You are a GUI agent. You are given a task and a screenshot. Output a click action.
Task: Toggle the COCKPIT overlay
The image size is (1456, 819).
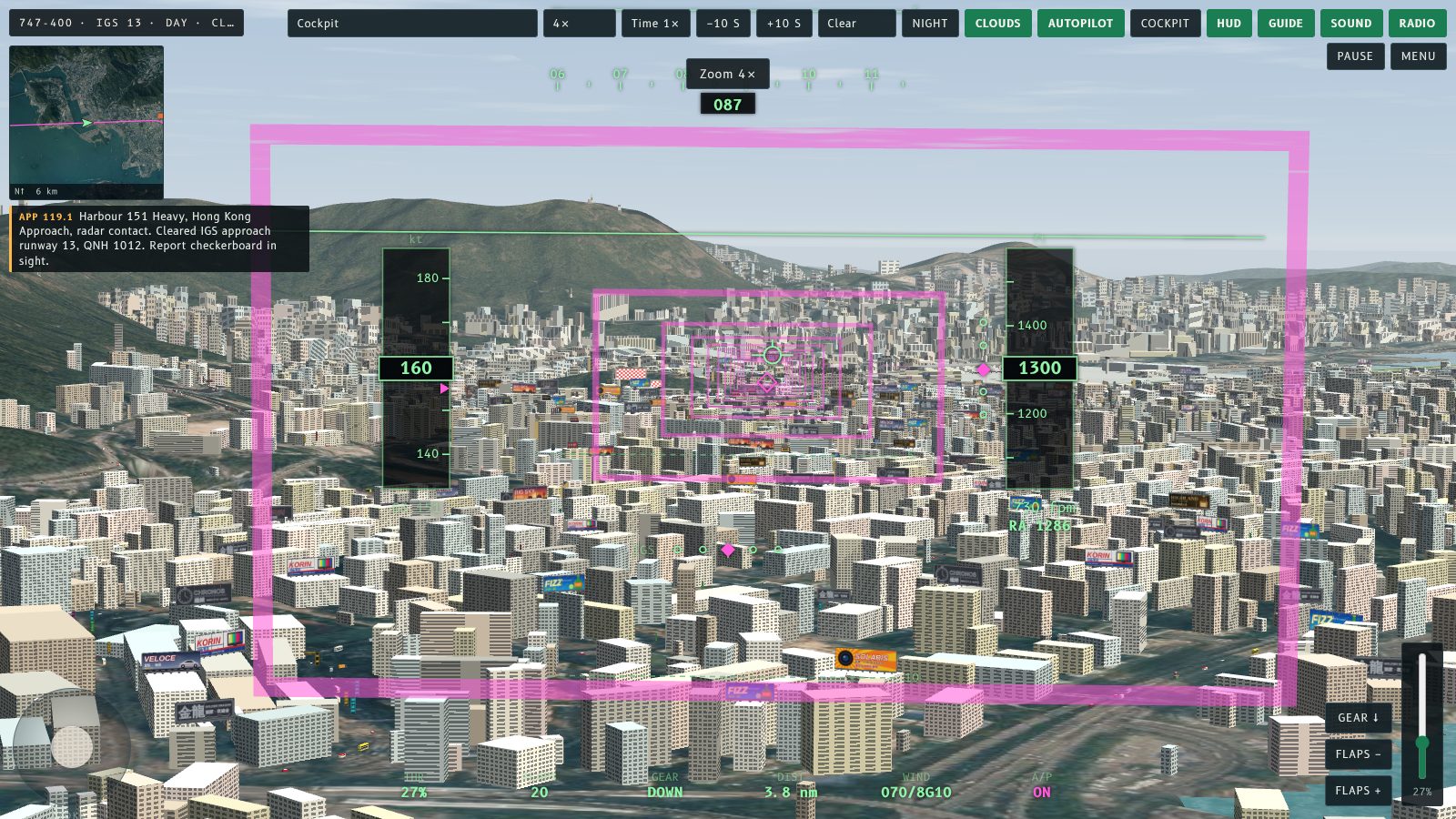coord(1165,23)
